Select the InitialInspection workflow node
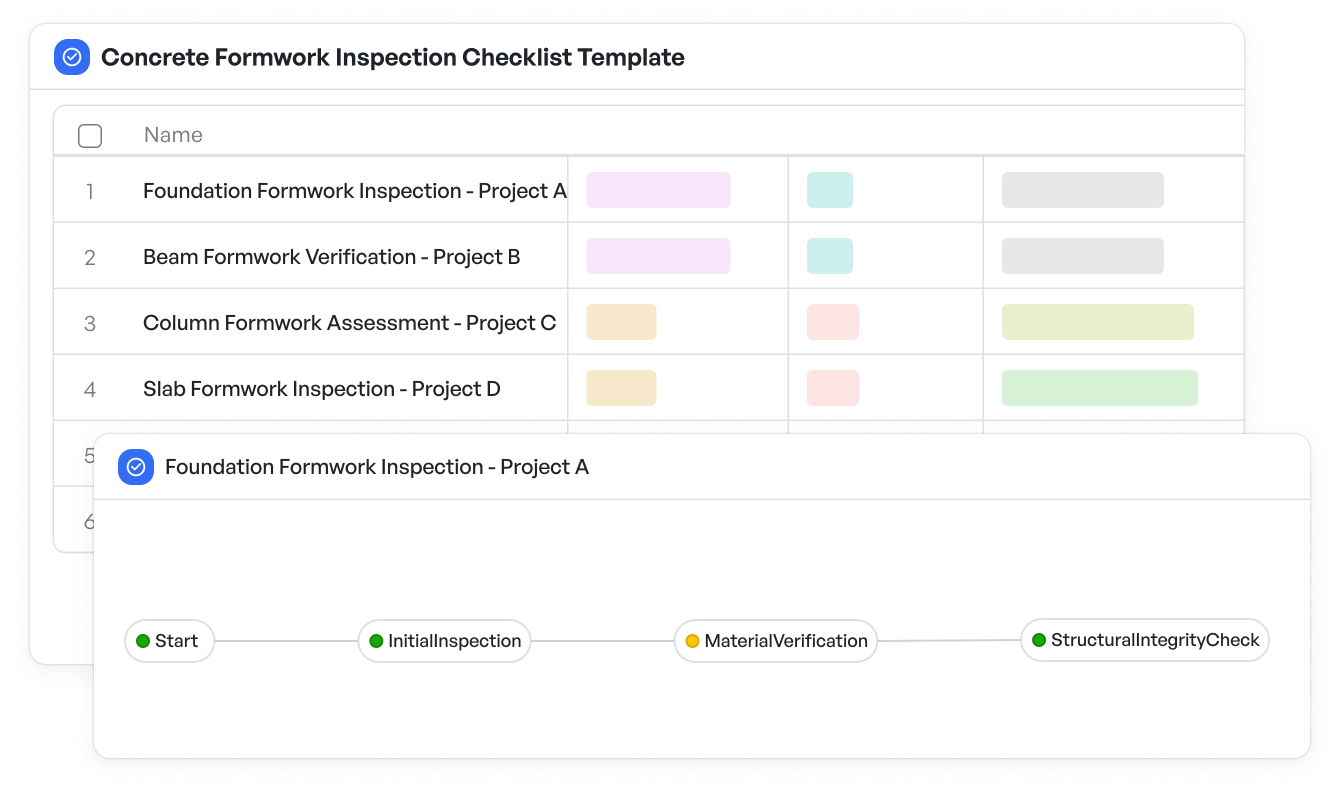 click(444, 641)
